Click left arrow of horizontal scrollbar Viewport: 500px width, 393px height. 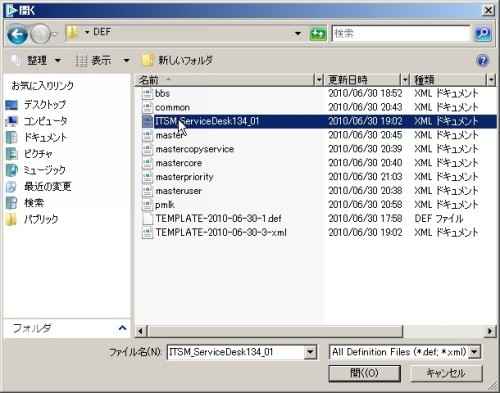(x=140, y=331)
